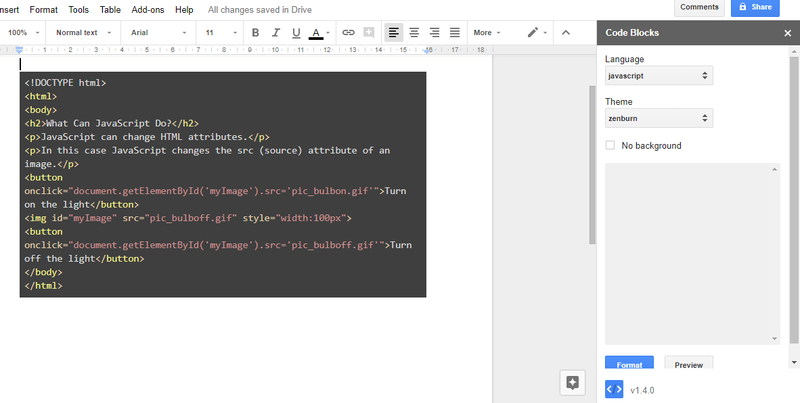
Task: Click the Code Blocks logo icon
Action: pos(614,389)
